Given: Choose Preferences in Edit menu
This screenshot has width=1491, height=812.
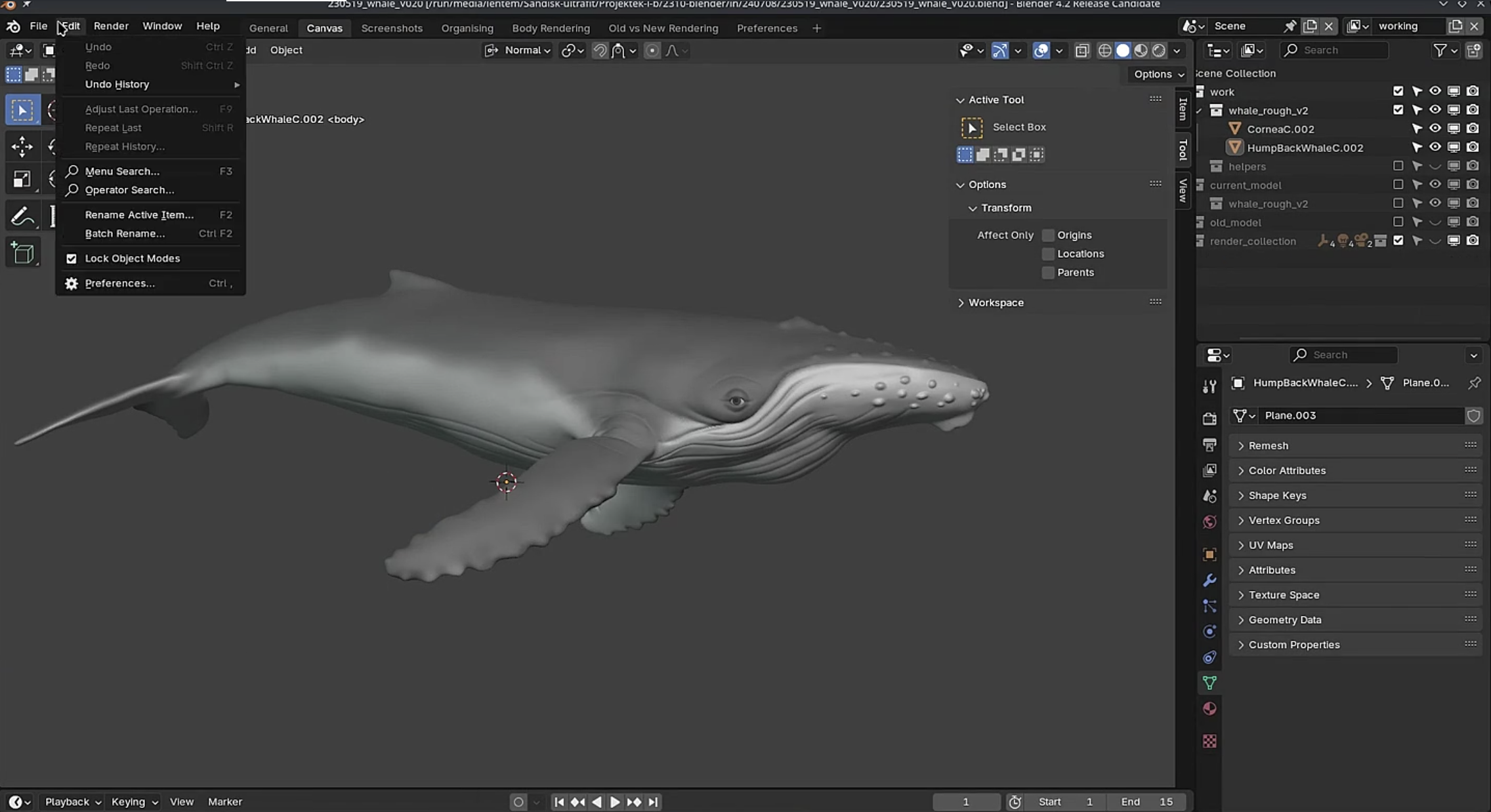Looking at the screenshot, I should [x=151, y=283].
